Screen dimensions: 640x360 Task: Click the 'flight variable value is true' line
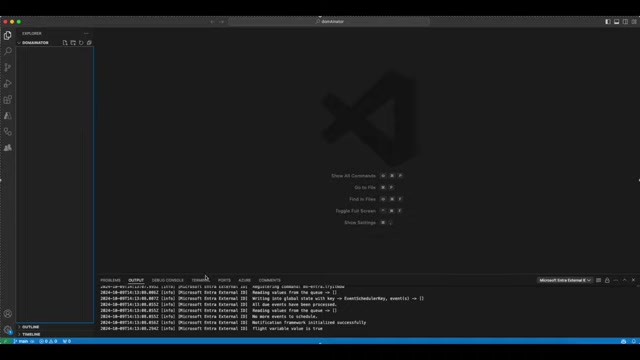[287, 329]
